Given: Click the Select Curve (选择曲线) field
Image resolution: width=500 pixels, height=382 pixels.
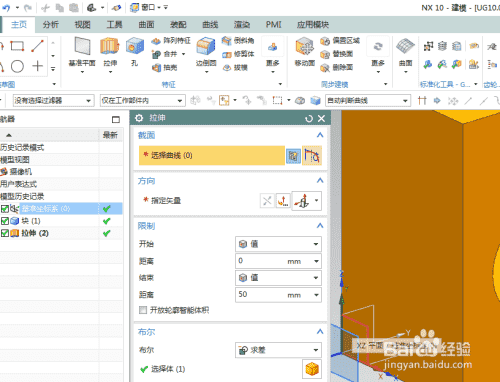Looking at the screenshot, I should tap(212, 155).
